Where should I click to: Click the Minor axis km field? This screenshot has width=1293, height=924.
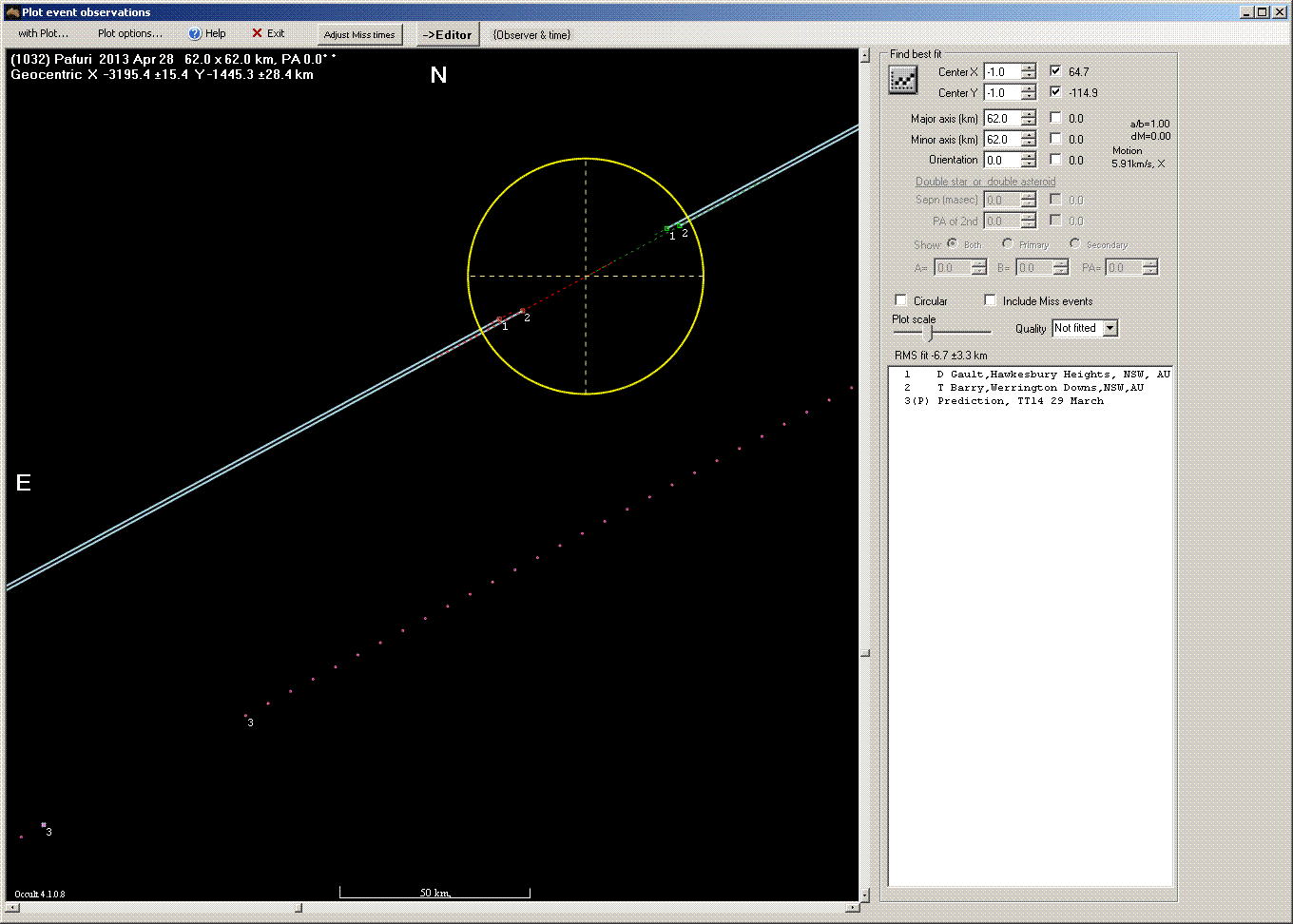pyautogui.click(x=1002, y=140)
